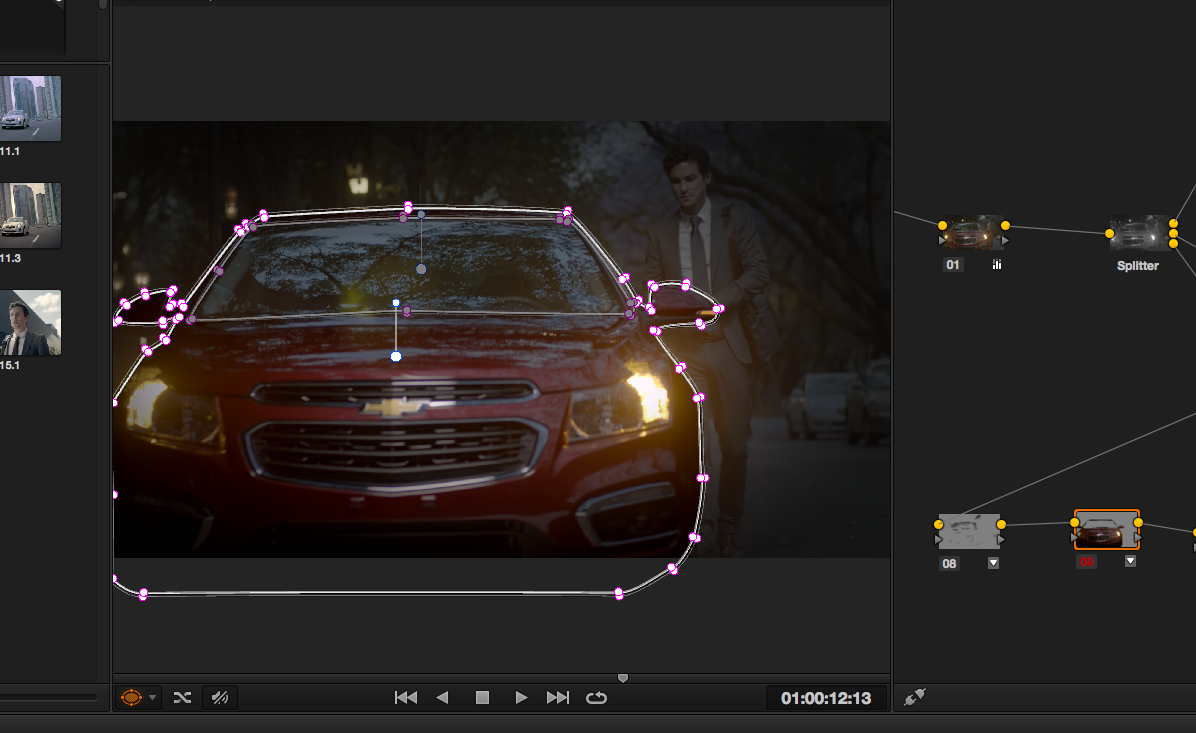Click node 01 RGB output connector
Screen dimensions: 1196x733
click(1005, 225)
